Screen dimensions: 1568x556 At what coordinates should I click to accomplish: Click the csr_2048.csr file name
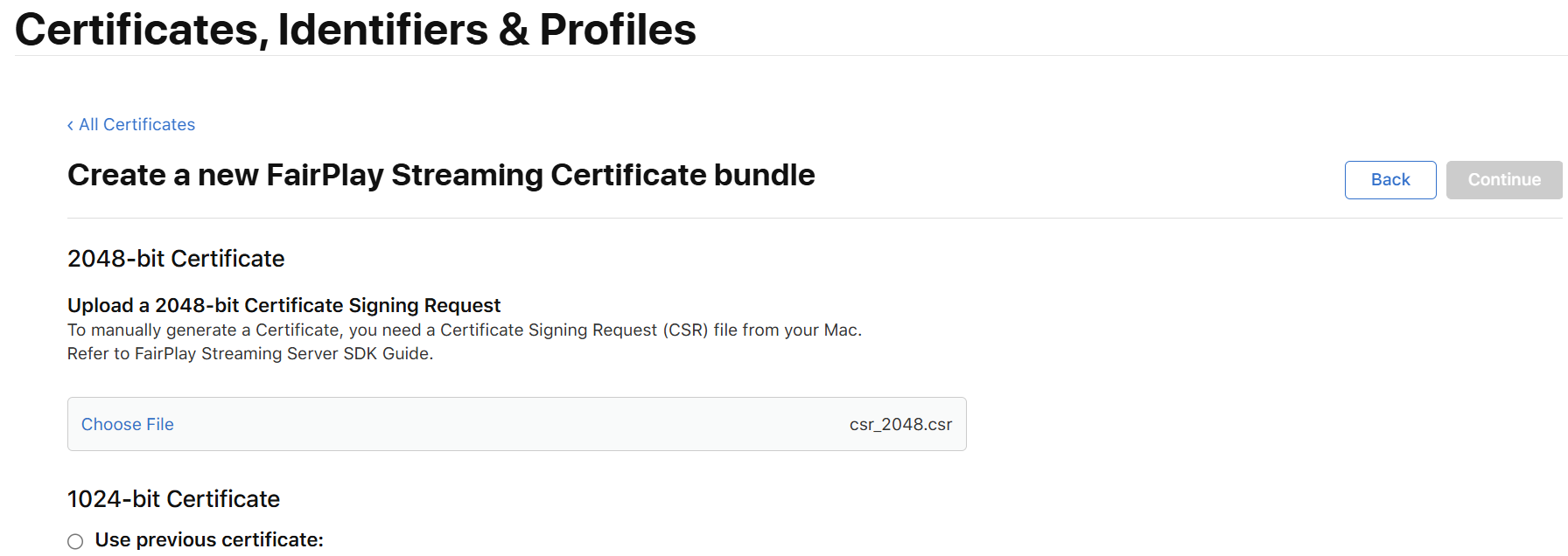(x=900, y=425)
